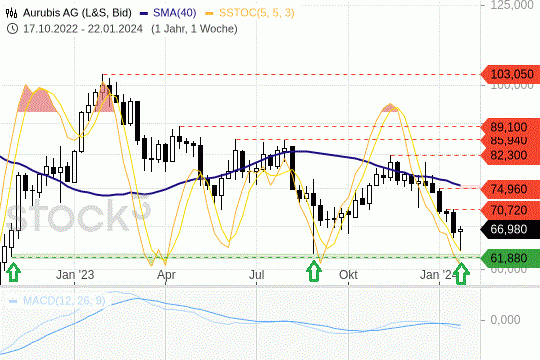This screenshot has height=360, width=540.
Task: Click the clock icon next to date range
Action: coord(12,29)
